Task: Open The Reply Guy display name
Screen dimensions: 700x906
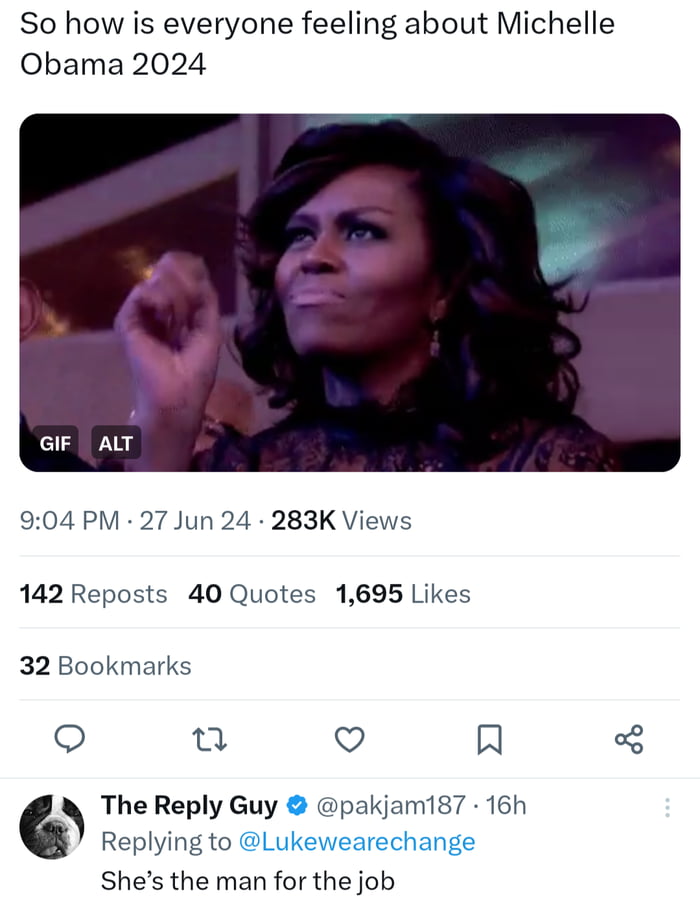Action: tap(189, 805)
